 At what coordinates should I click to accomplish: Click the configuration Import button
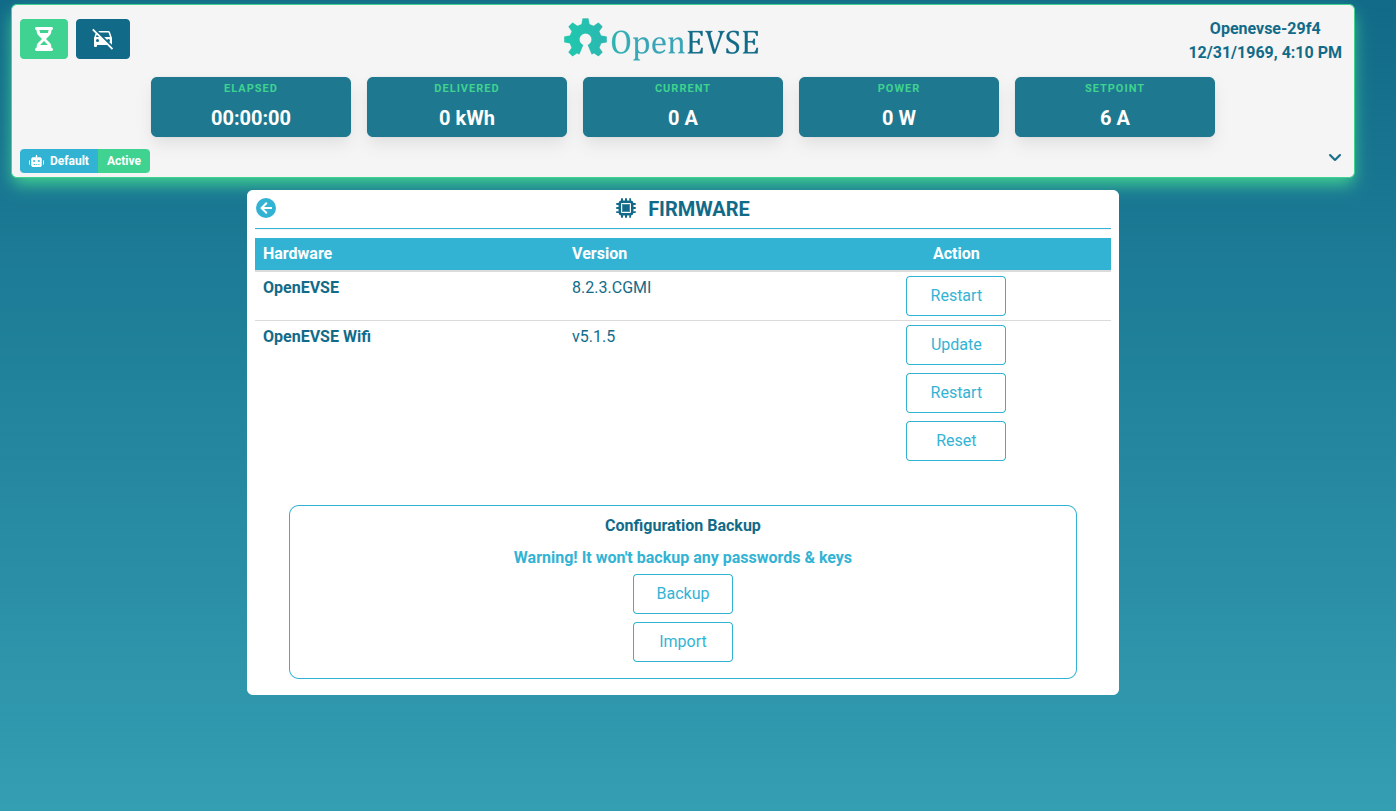pos(683,642)
